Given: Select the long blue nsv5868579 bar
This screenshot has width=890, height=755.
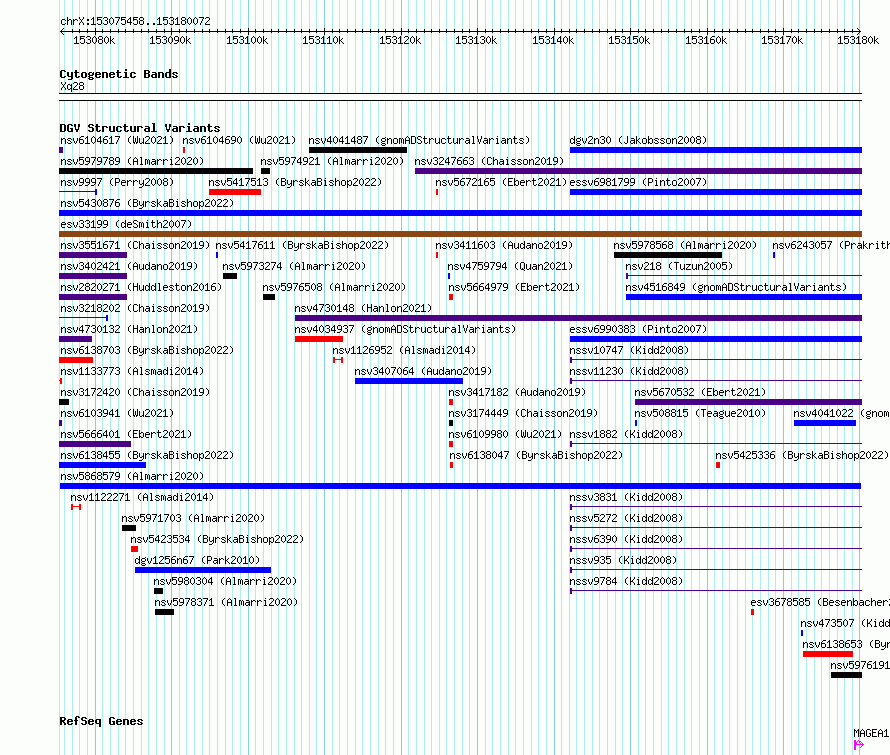Looking at the screenshot, I should (x=460, y=486).
